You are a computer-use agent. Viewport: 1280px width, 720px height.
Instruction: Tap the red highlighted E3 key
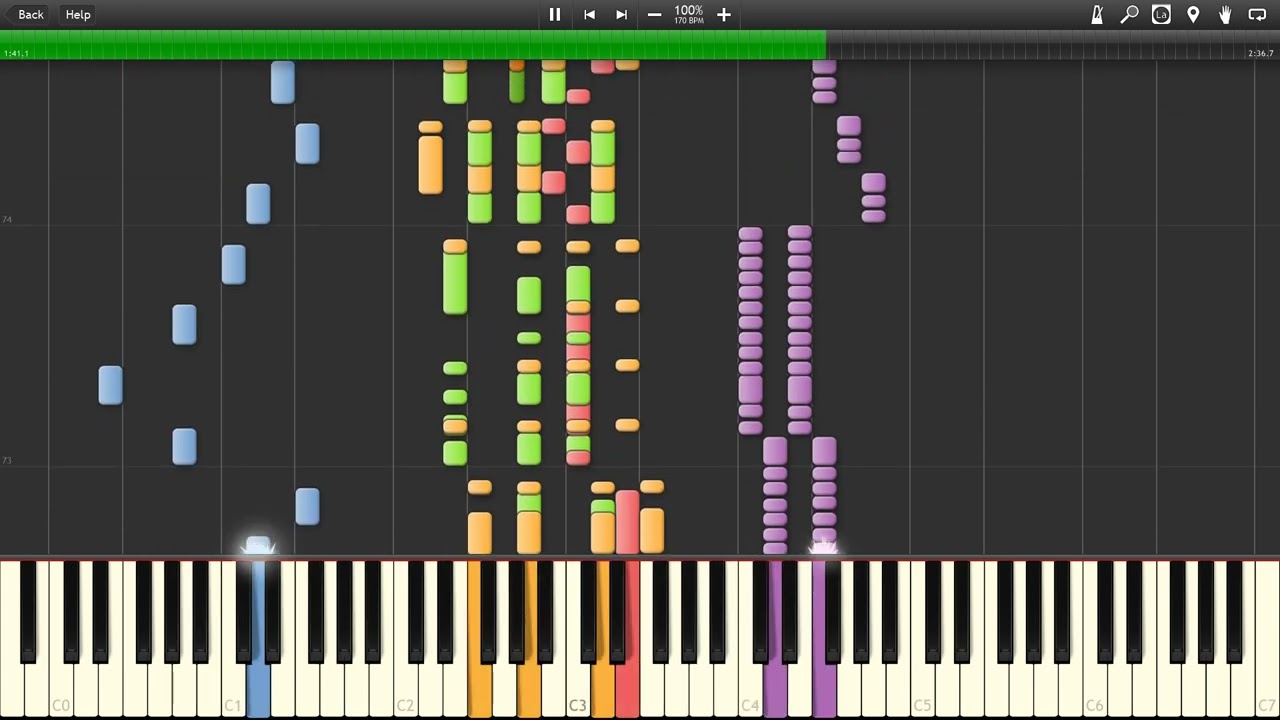tap(627, 690)
